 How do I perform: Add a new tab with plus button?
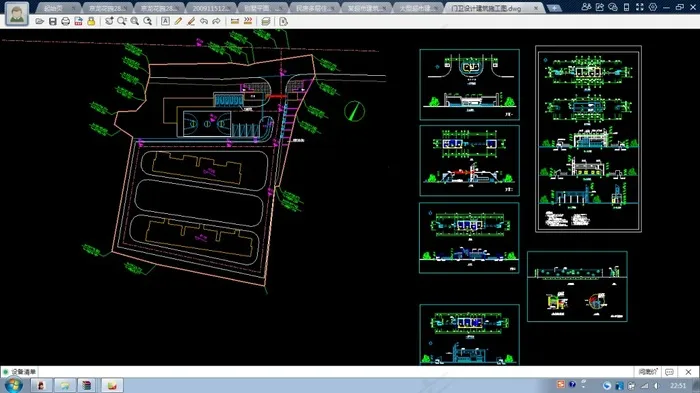[554, 8]
